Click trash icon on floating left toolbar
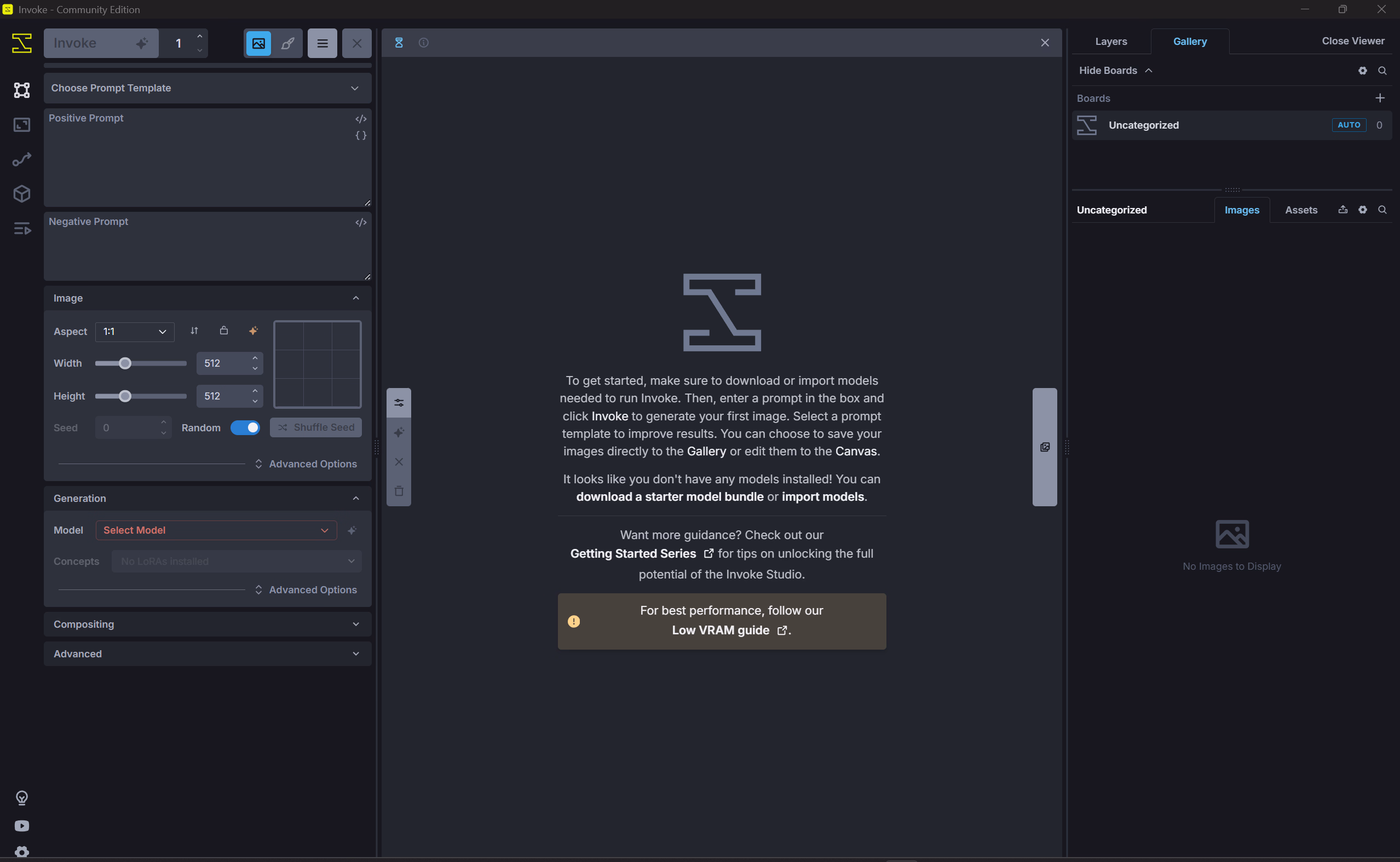The height and width of the screenshot is (862, 1400). click(x=399, y=491)
